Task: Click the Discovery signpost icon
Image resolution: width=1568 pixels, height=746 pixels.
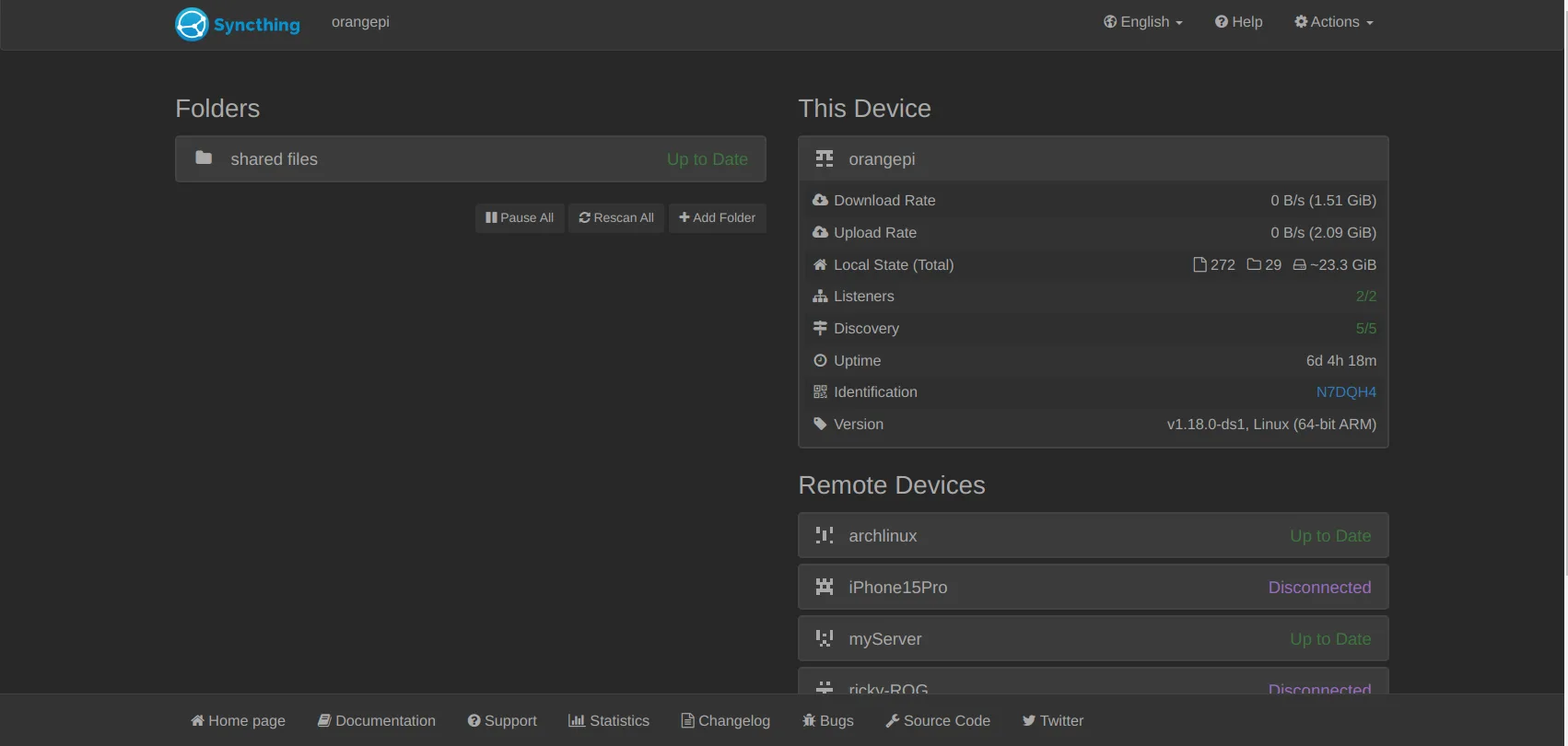Action: [x=820, y=328]
